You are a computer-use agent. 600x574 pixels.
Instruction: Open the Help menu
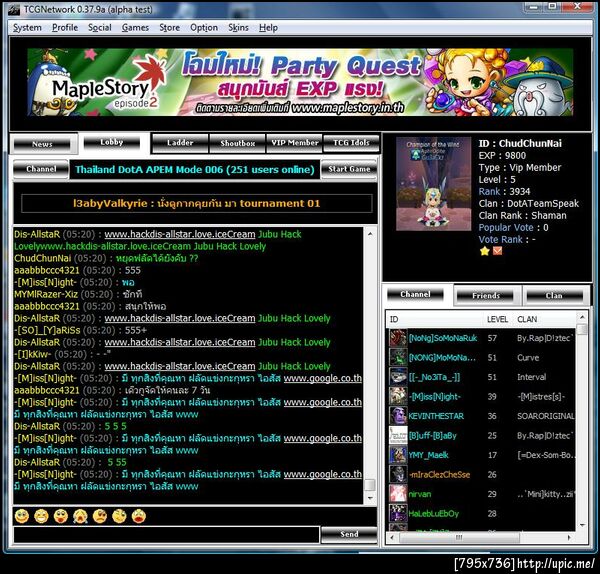[268, 28]
